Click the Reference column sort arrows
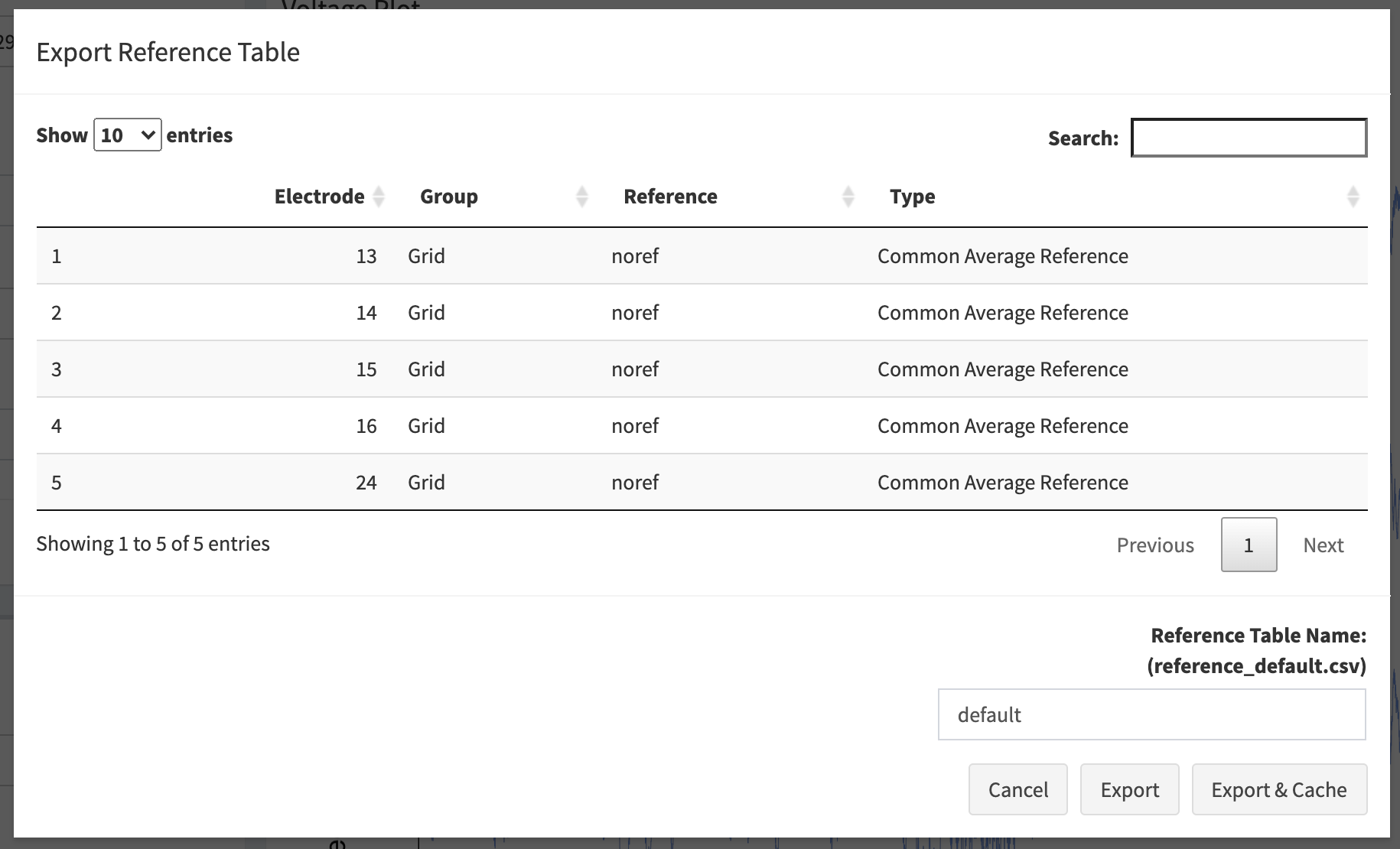1400x849 pixels. pos(848,197)
